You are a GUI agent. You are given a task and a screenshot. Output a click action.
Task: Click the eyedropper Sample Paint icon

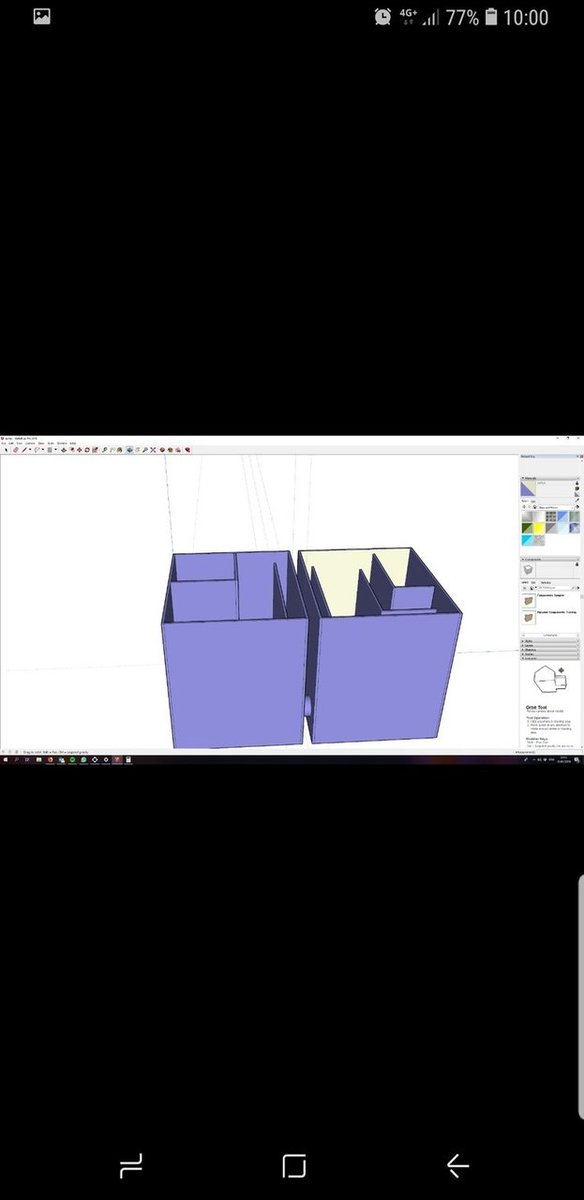pyautogui.click(x=577, y=500)
